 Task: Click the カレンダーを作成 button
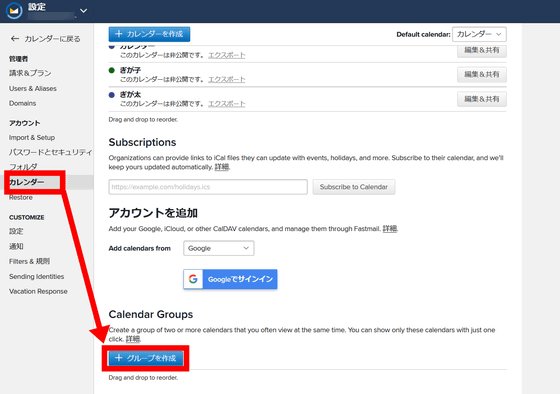tap(149, 34)
